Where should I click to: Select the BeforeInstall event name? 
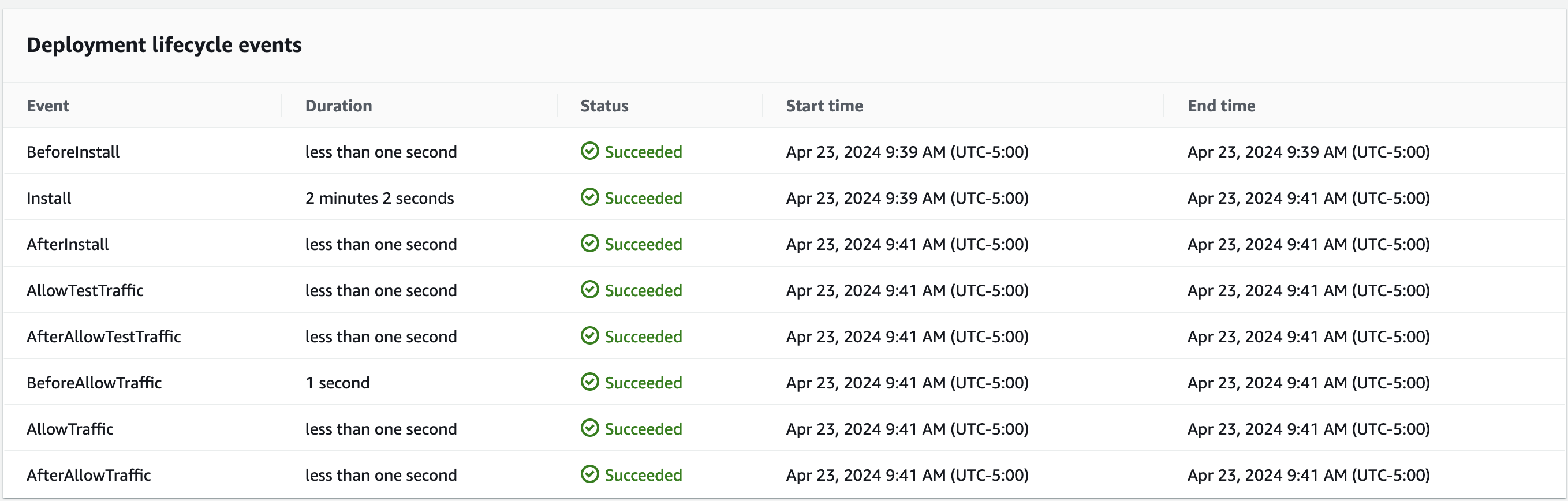tap(73, 152)
